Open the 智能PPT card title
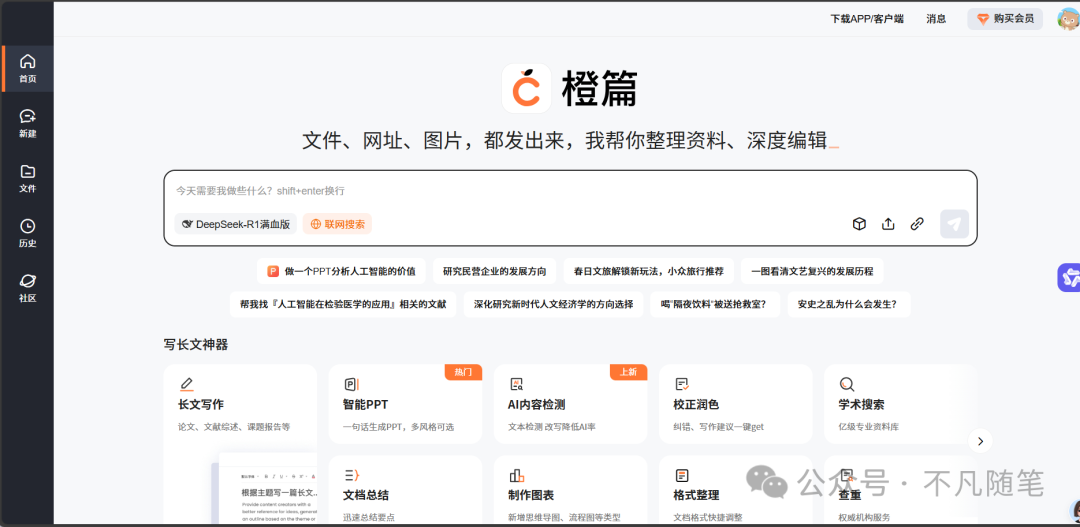 pyautogui.click(x=366, y=404)
